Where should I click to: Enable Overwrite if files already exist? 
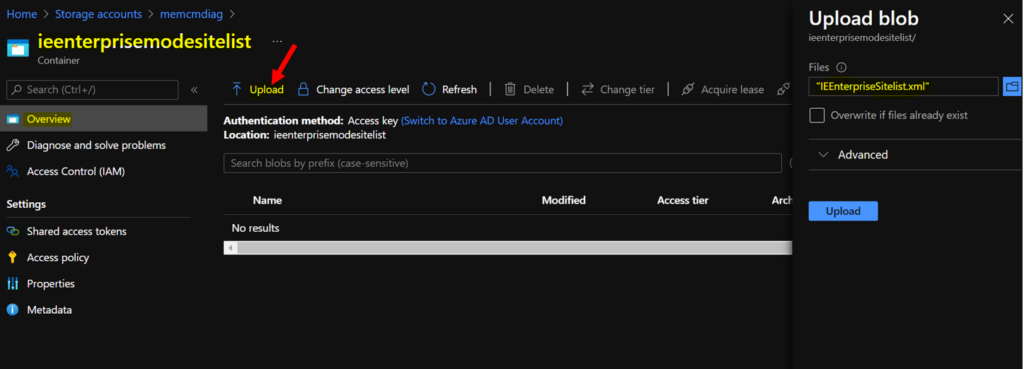click(x=816, y=115)
